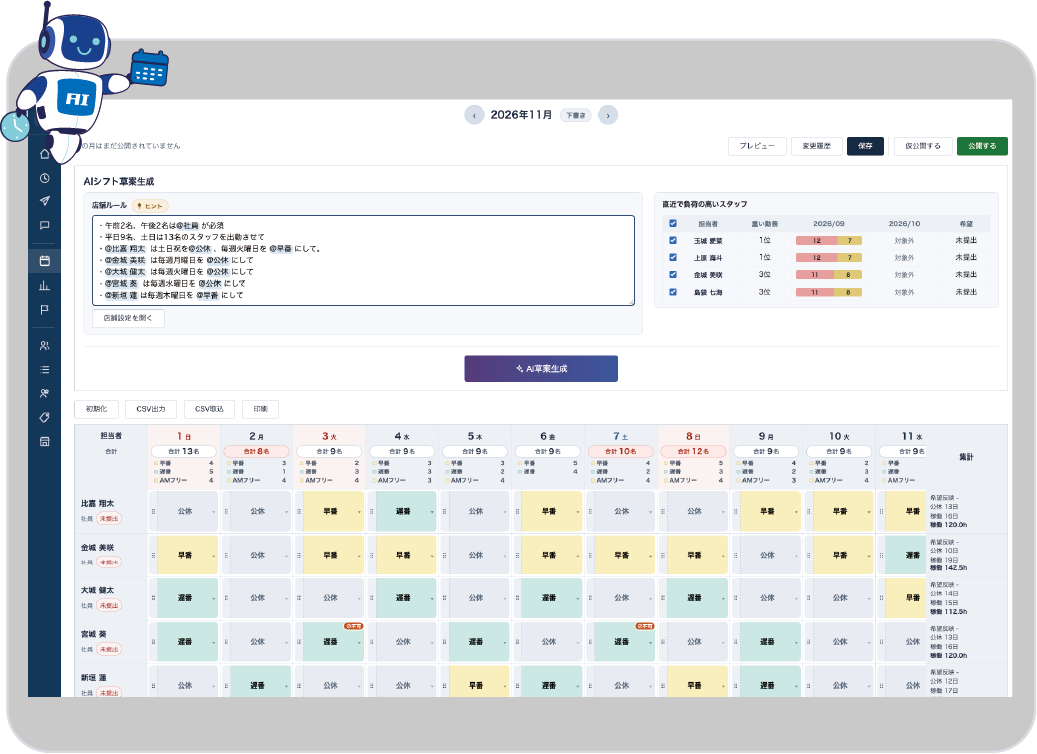The image size is (1037, 754).
Task: Click the dark 保存 save button
Action: [865, 146]
